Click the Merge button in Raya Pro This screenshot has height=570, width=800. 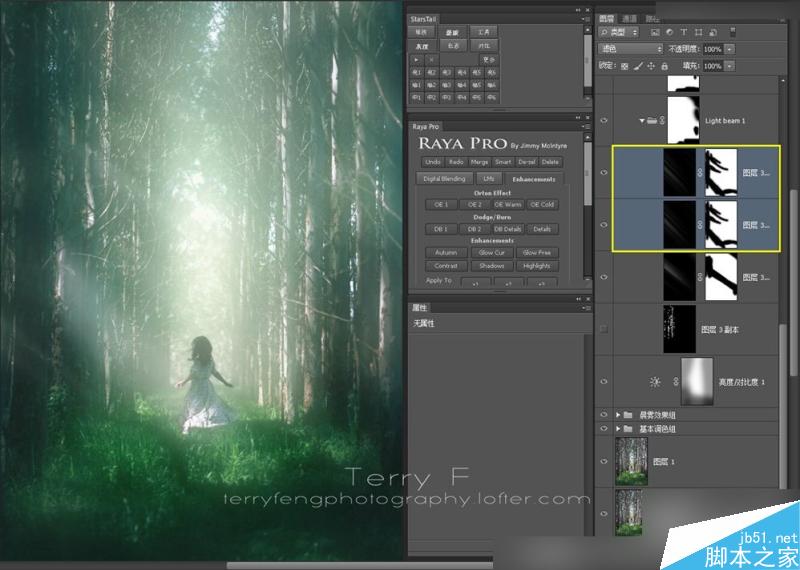(x=479, y=162)
